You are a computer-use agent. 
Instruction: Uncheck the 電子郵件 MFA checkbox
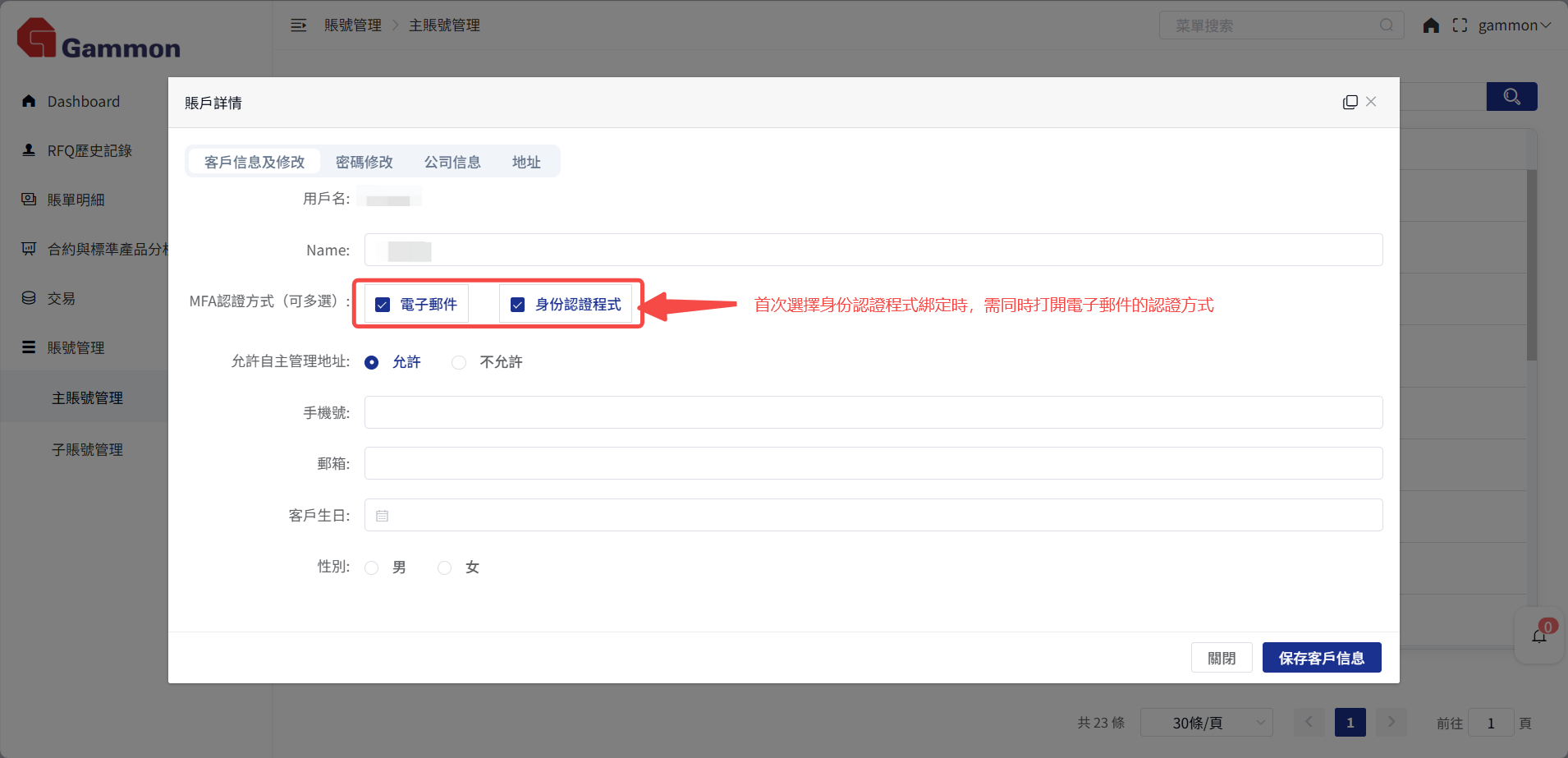(383, 305)
